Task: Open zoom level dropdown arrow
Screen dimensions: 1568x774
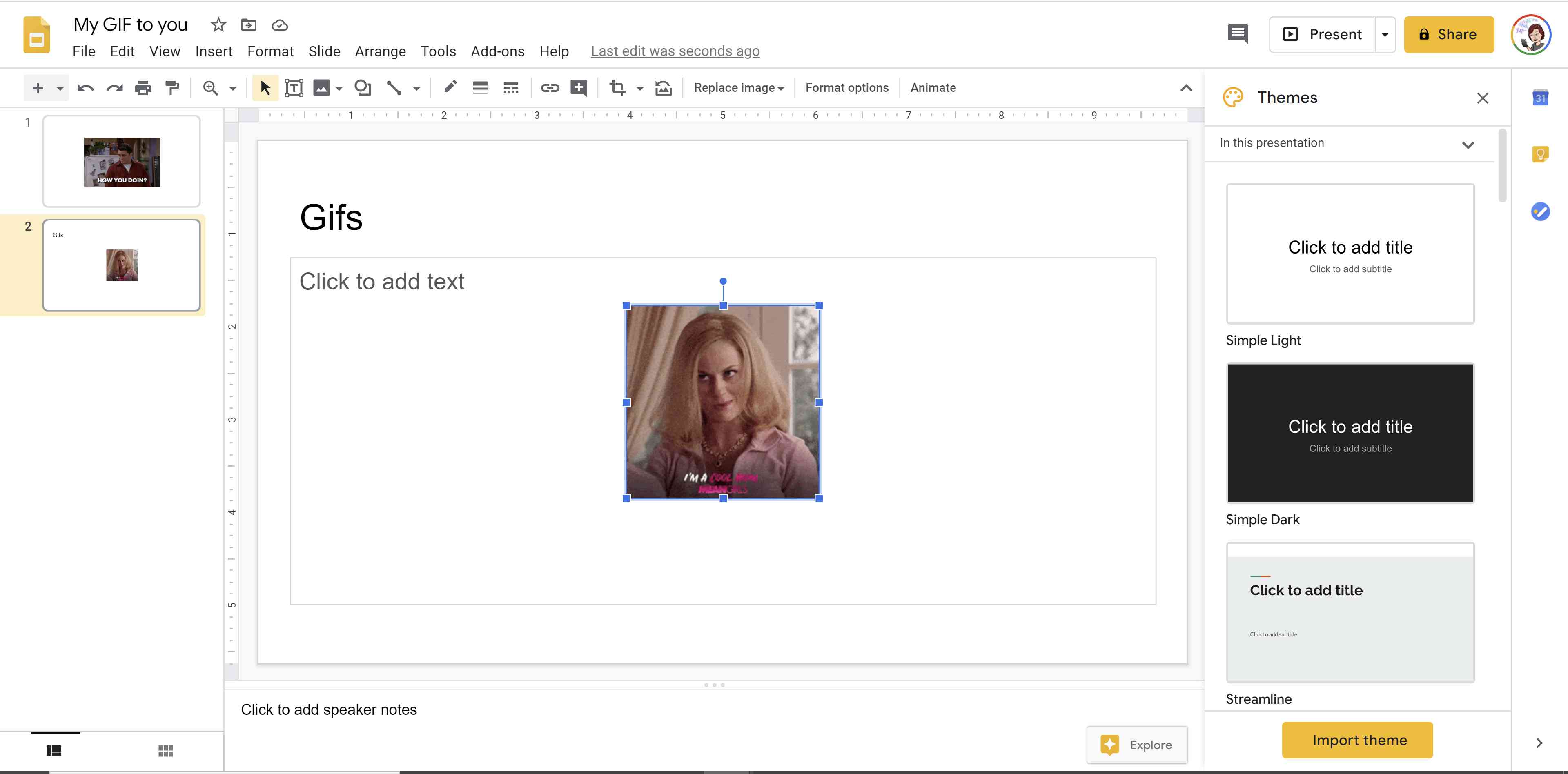Action: pyautogui.click(x=232, y=89)
